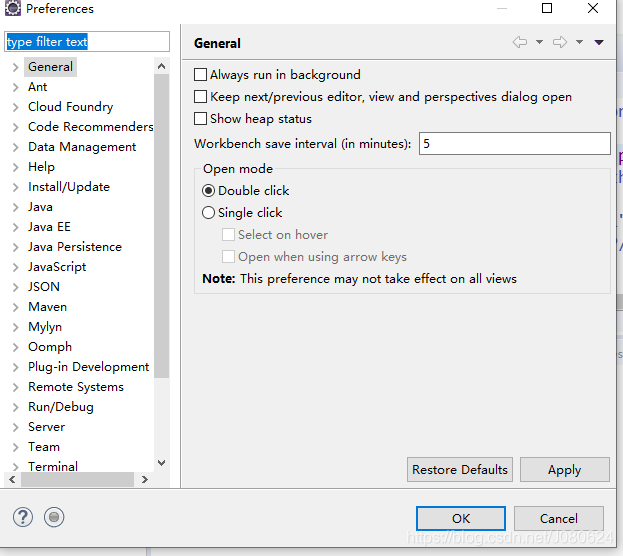The height and width of the screenshot is (556, 623).
Task: Click the type filter text field
Action: [87, 41]
